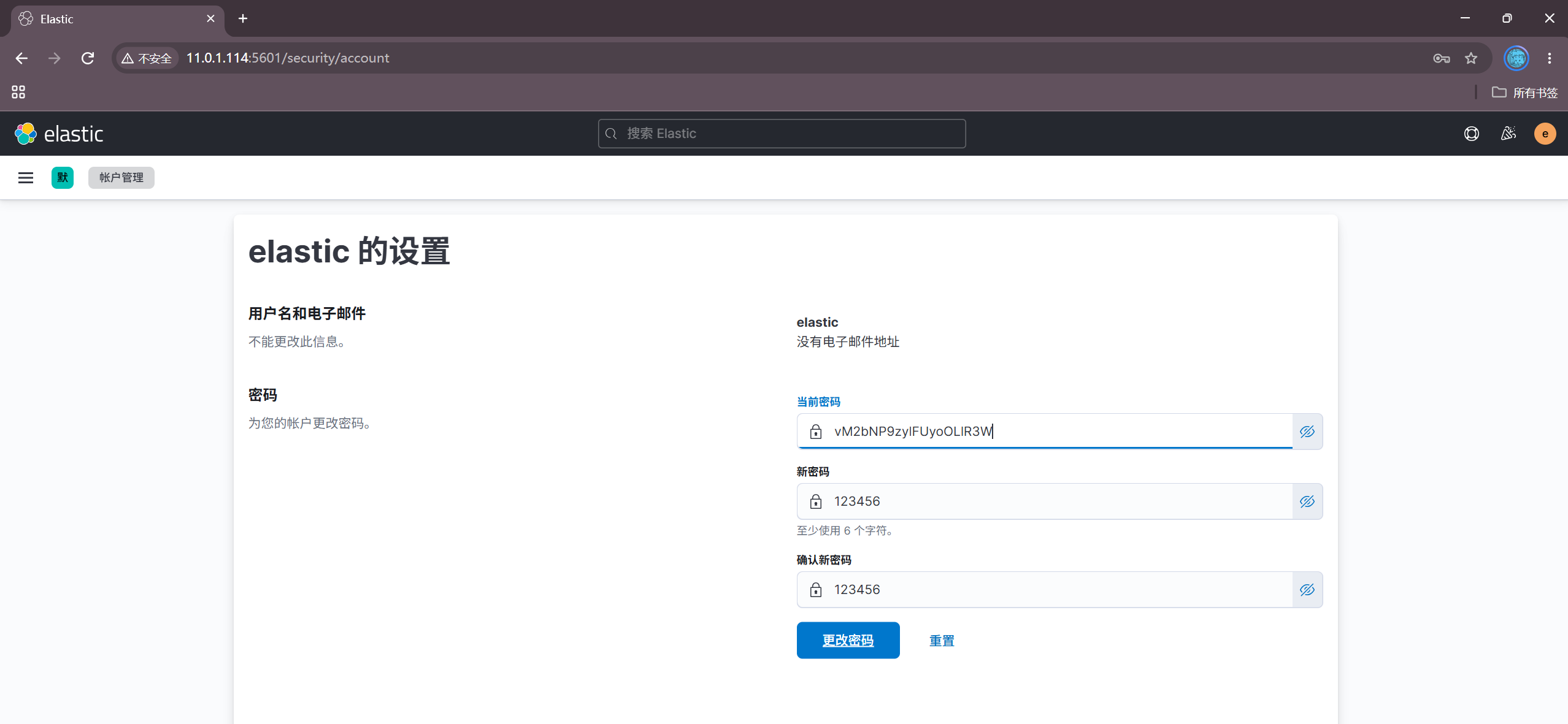1568x724 pixels.
Task: Click the 帐户管理 breadcrumb
Action: tap(121, 178)
